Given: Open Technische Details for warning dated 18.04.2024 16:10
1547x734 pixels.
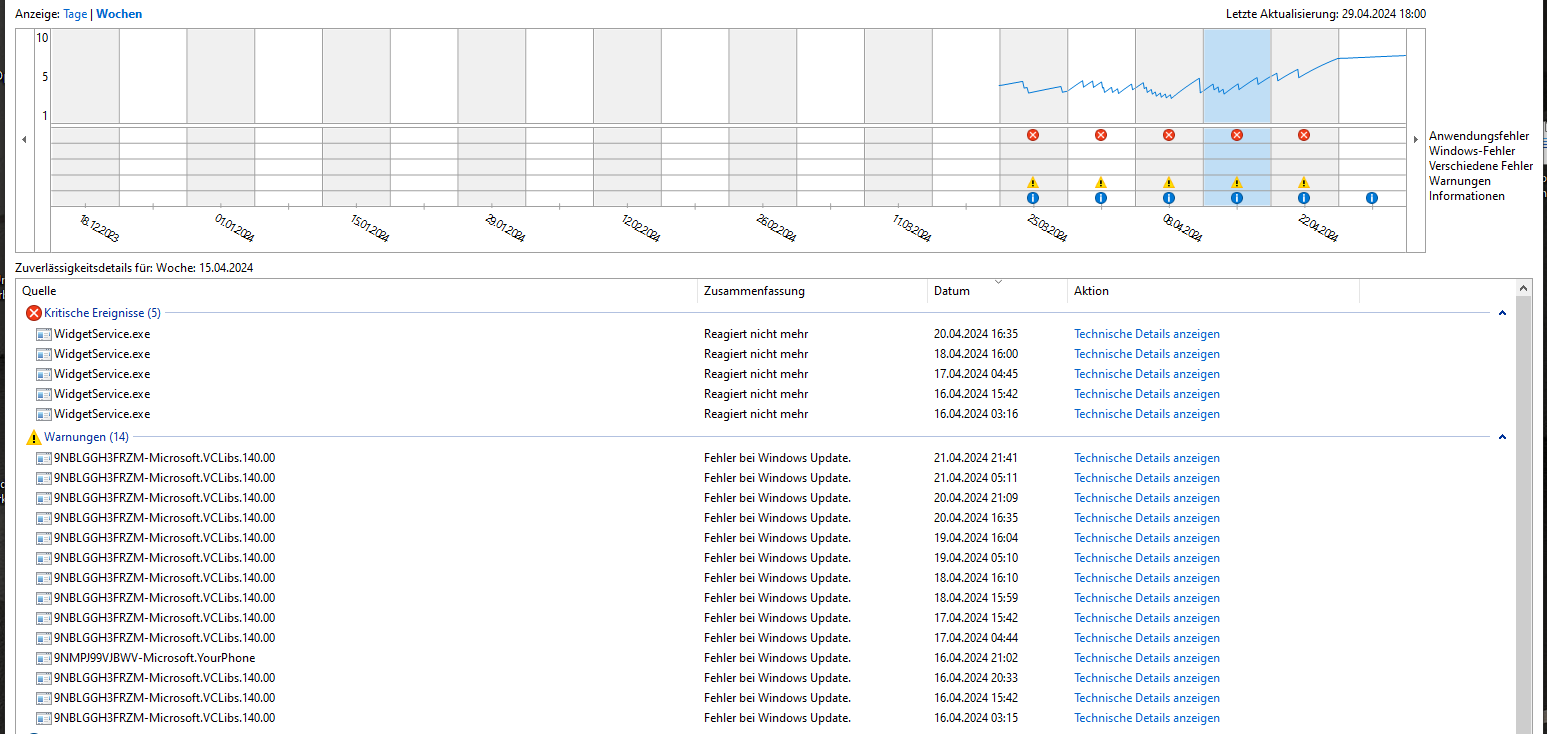Looking at the screenshot, I should (1147, 578).
